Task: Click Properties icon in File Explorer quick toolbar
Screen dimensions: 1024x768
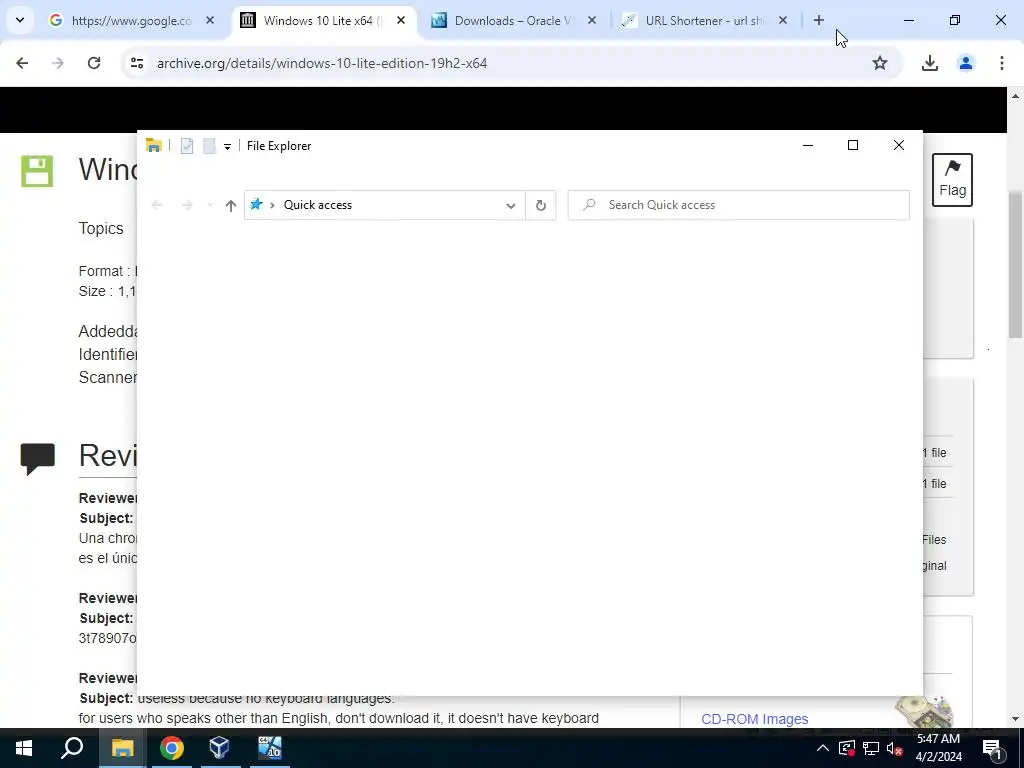Action: [x=187, y=146]
